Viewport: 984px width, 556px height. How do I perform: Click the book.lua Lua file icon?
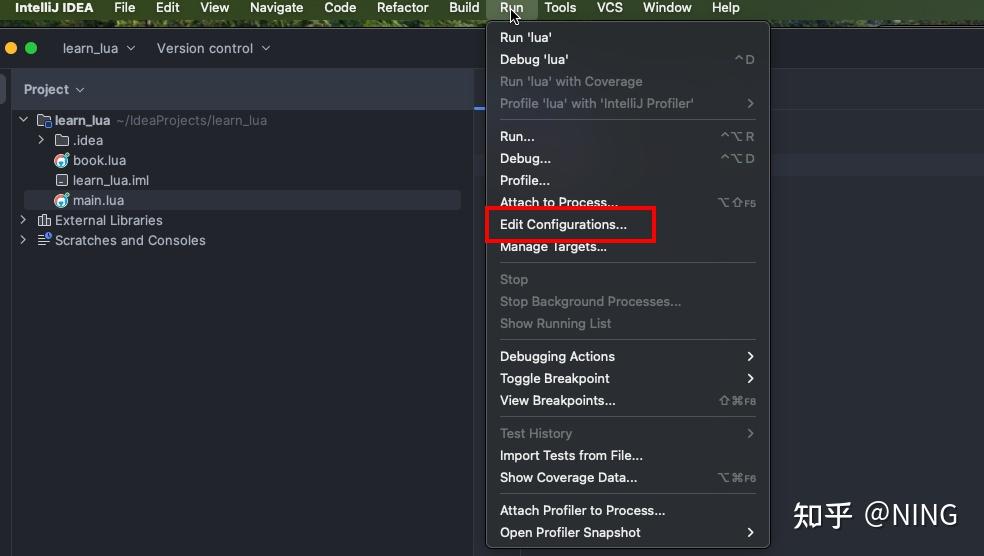tap(62, 161)
